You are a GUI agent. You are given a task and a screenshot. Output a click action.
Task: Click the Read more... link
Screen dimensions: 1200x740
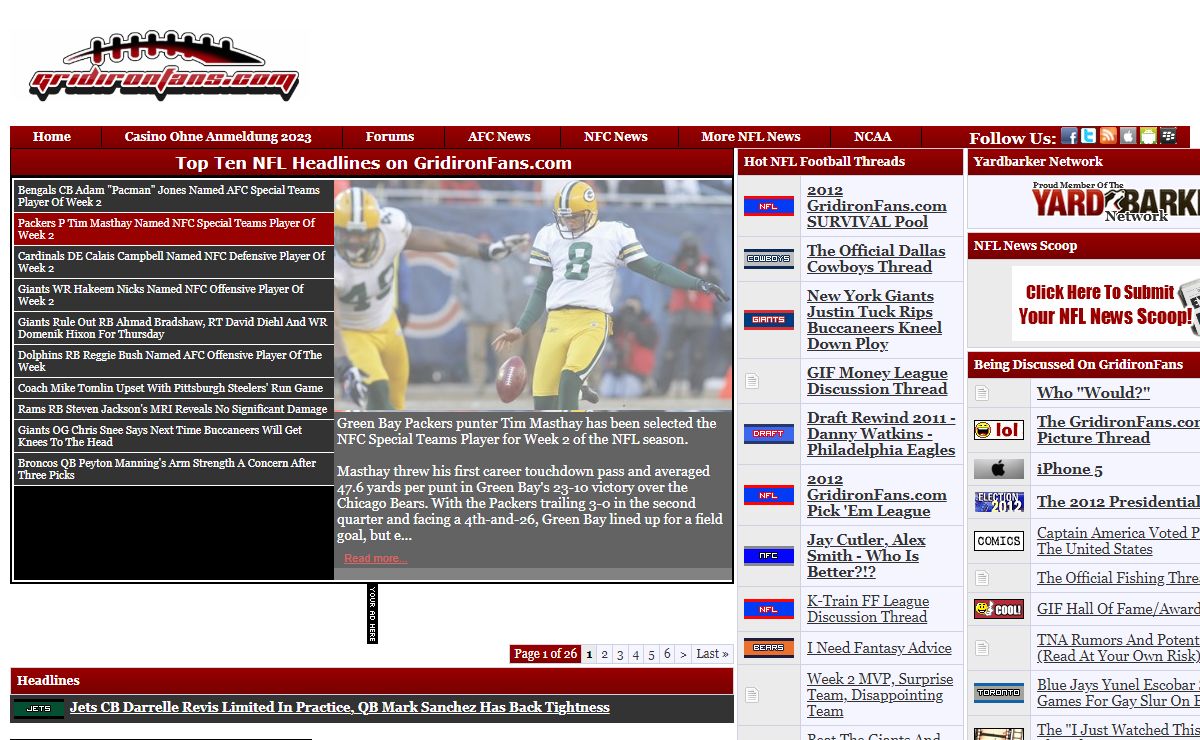pos(375,559)
